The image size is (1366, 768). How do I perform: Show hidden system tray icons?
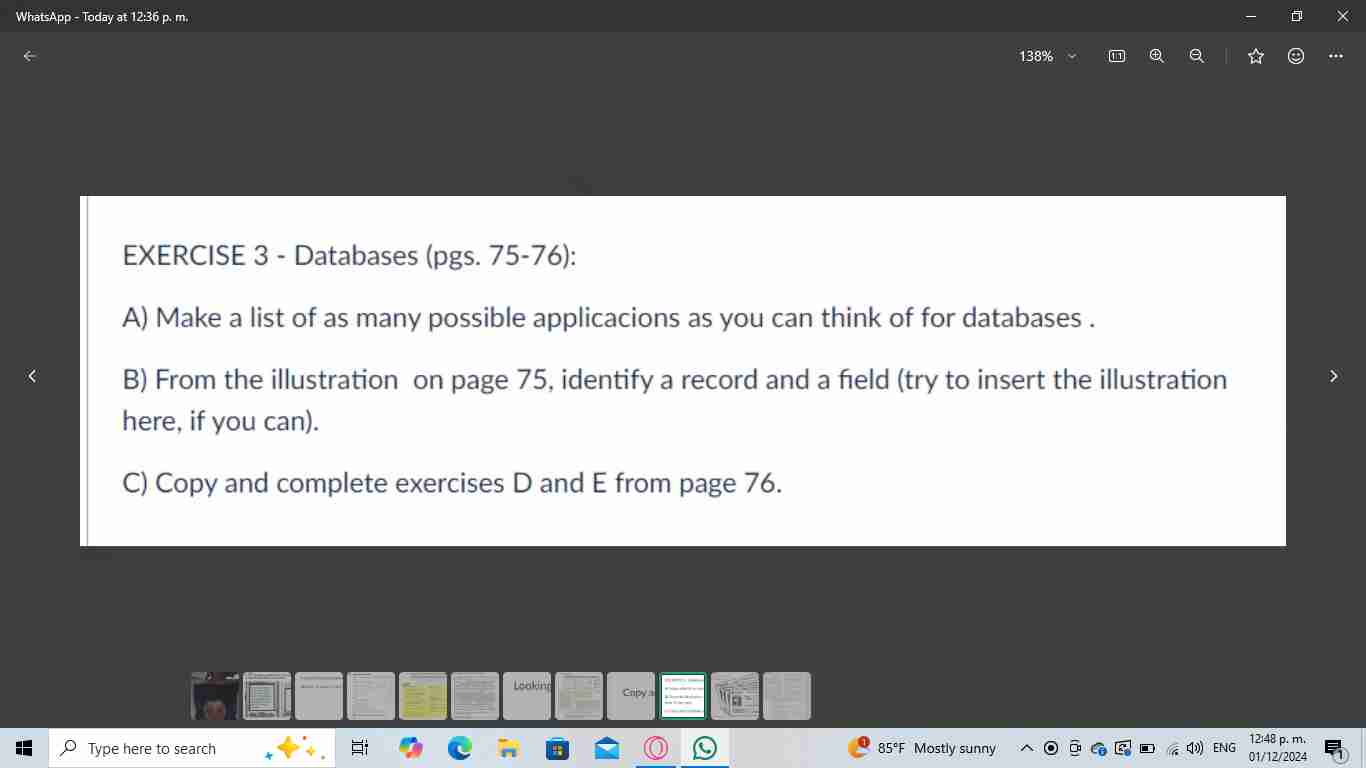pyautogui.click(x=1026, y=748)
